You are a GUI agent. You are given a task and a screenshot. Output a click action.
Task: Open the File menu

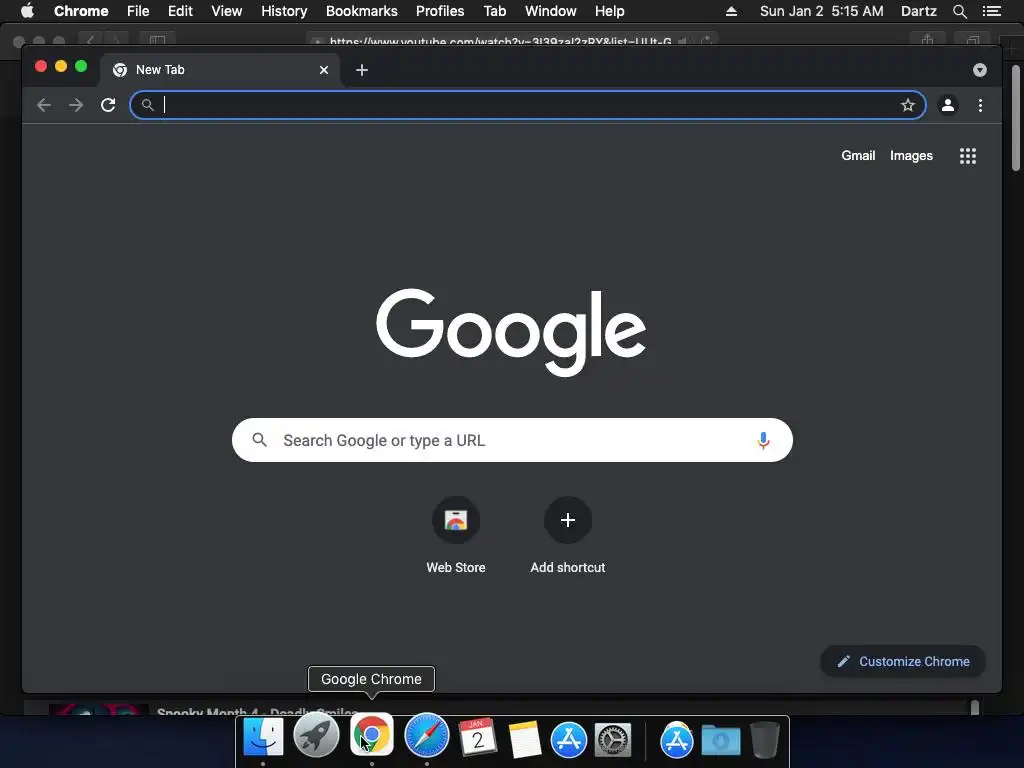coord(138,11)
